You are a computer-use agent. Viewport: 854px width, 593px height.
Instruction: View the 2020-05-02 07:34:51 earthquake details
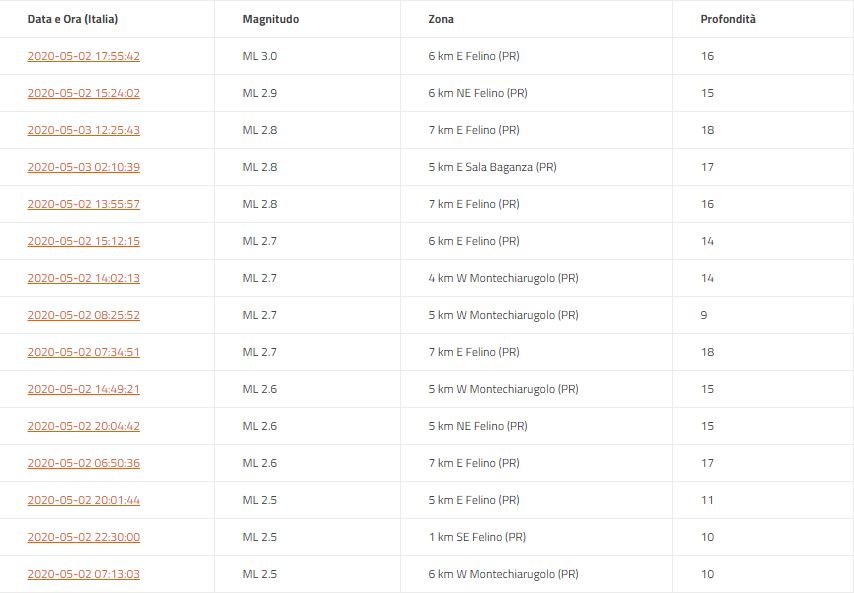pyautogui.click(x=83, y=352)
